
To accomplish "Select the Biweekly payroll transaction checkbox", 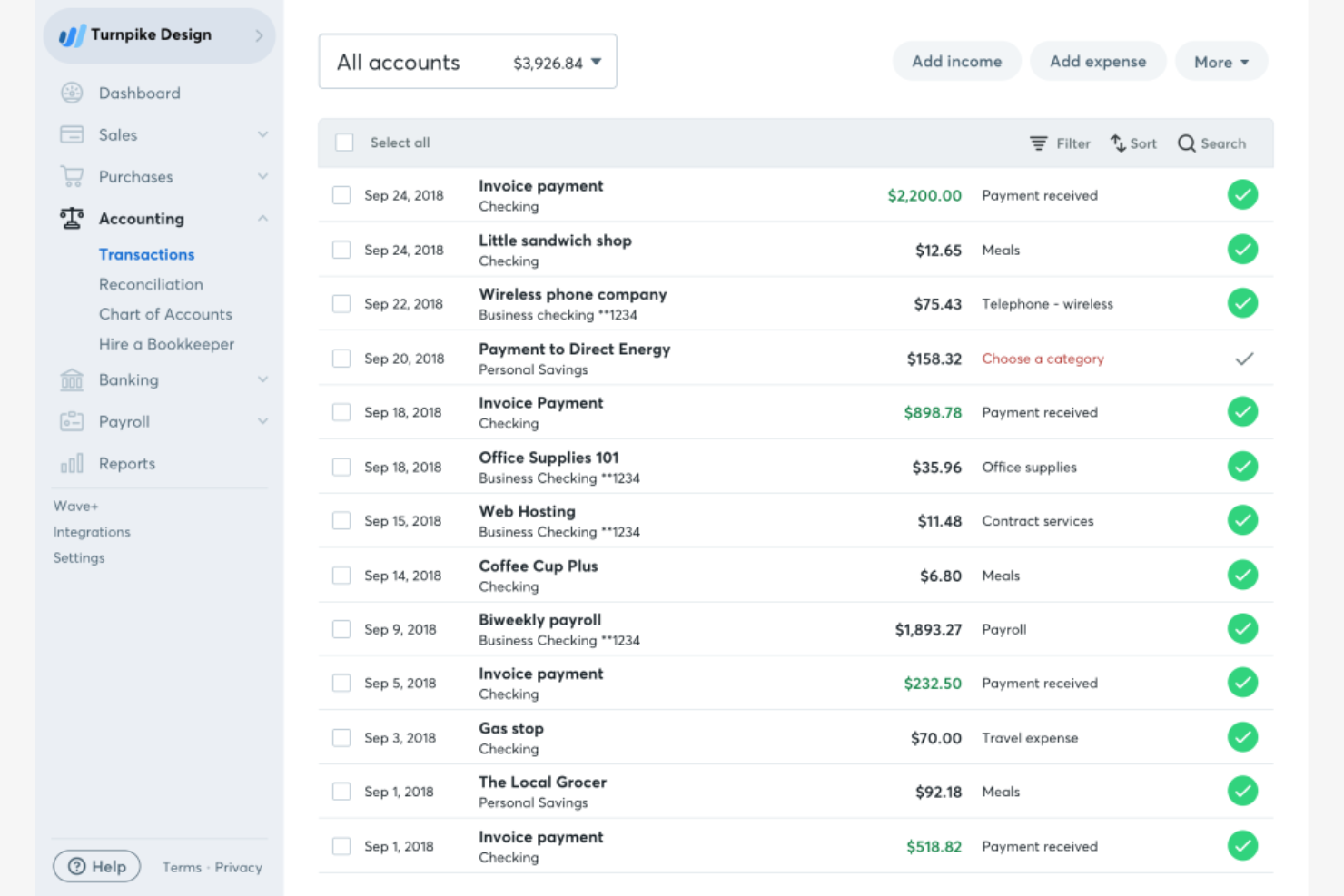I will tap(341, 629).
